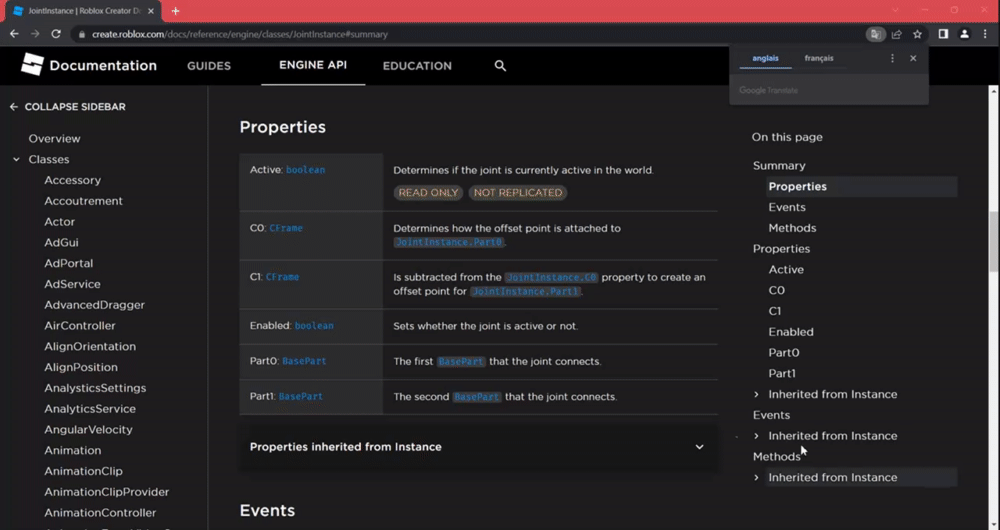Screen dimensions: 1000x530
Task: Click the BasePart type link for Part0
Action: point(304,361)
